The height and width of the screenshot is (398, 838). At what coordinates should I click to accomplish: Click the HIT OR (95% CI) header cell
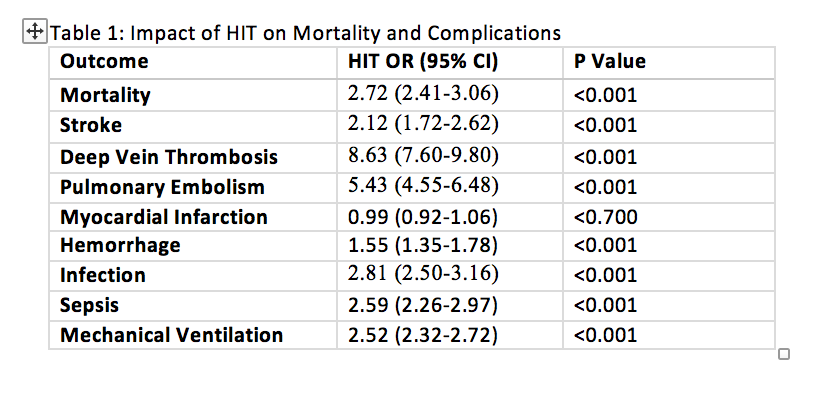[450, 63]
